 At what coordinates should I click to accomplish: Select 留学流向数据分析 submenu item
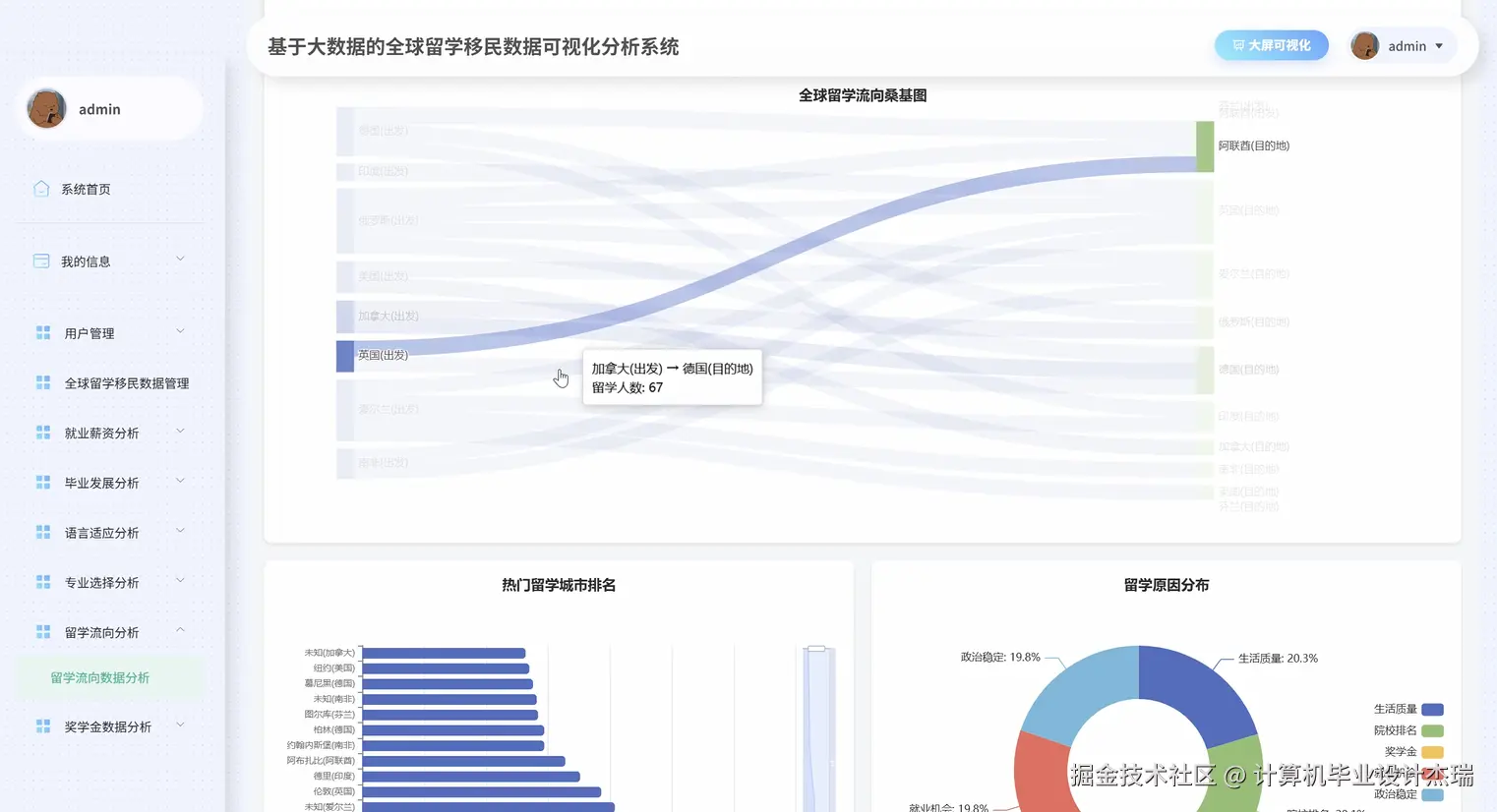pos(110,677)
